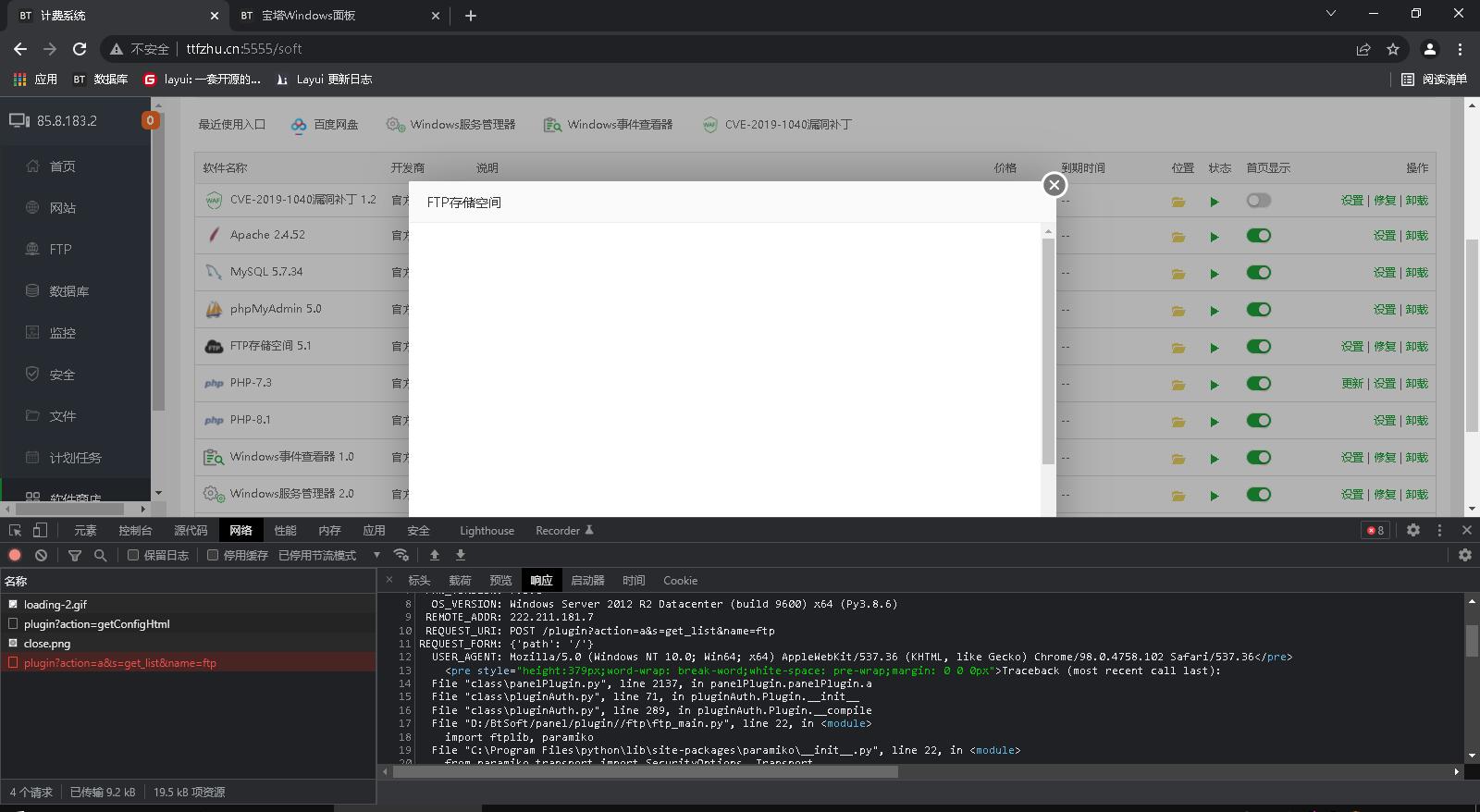Viewport: 1480px width, 812px height.
Task: Open the 预览 request detail tab
Action: [500, 581]
